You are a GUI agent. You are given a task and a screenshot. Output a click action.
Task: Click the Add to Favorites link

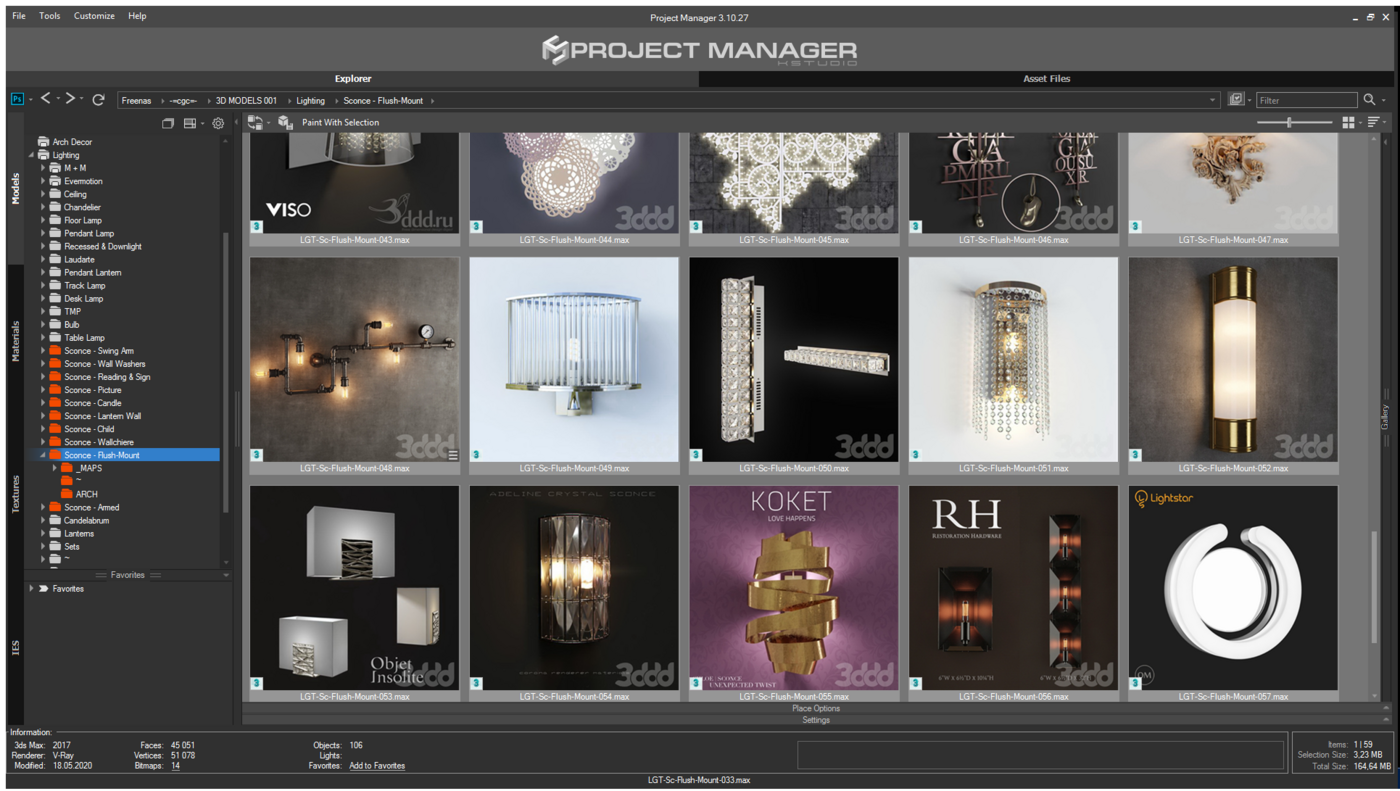pyautogui.click(x=377, y=766)
